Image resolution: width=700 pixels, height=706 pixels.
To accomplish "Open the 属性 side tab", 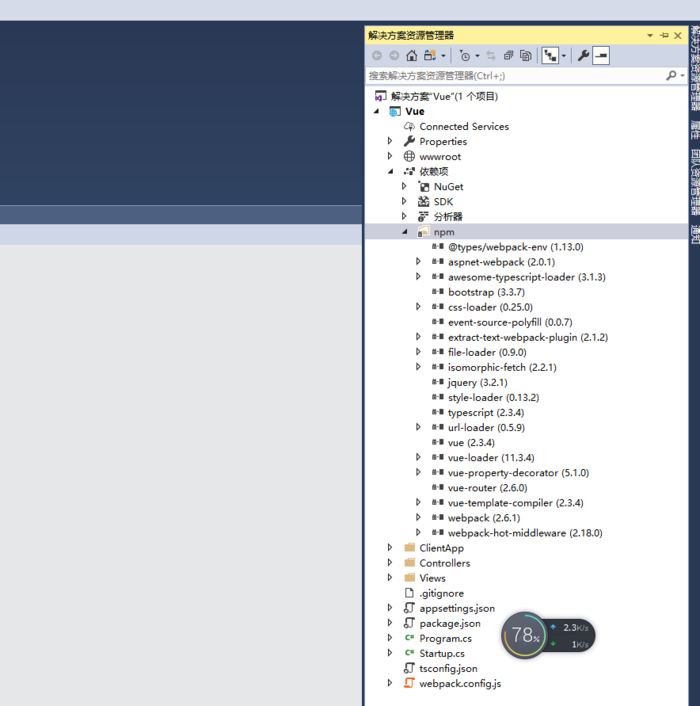I will coord(695,130).
